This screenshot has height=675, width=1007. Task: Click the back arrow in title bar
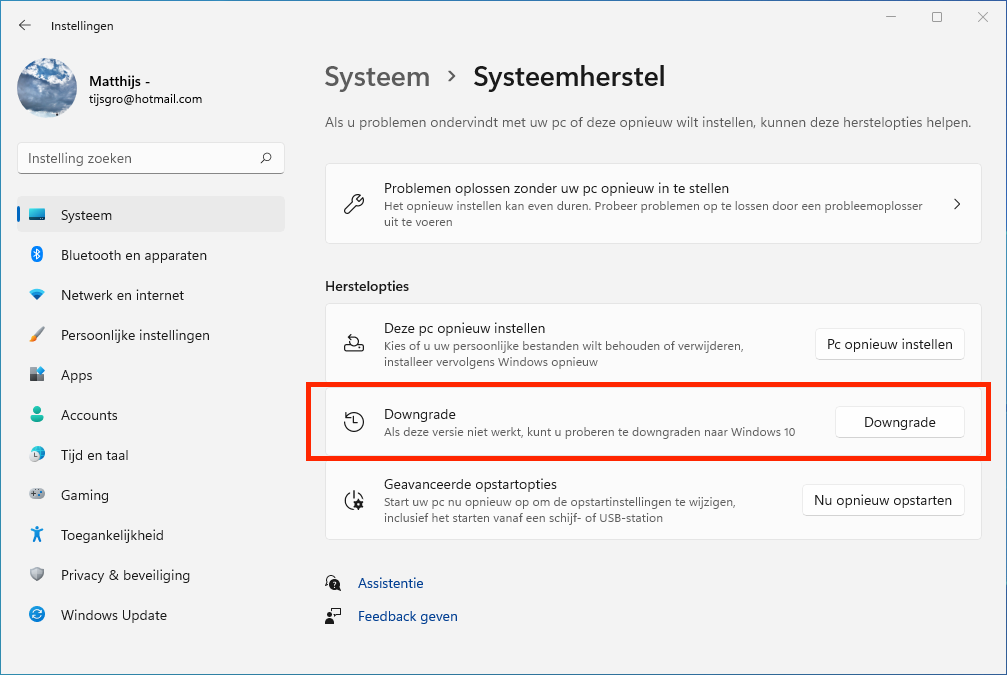(x=25, y=26)
